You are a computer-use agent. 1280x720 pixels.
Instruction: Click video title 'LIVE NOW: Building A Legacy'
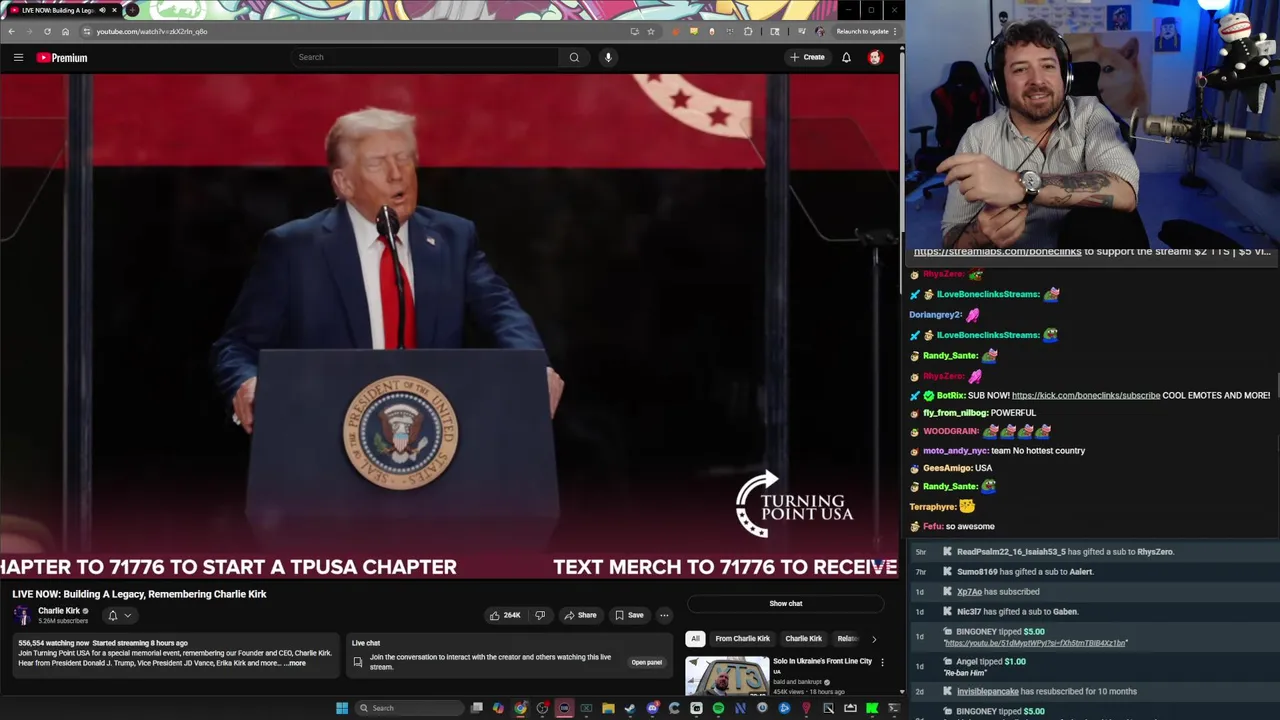[139, 594]
